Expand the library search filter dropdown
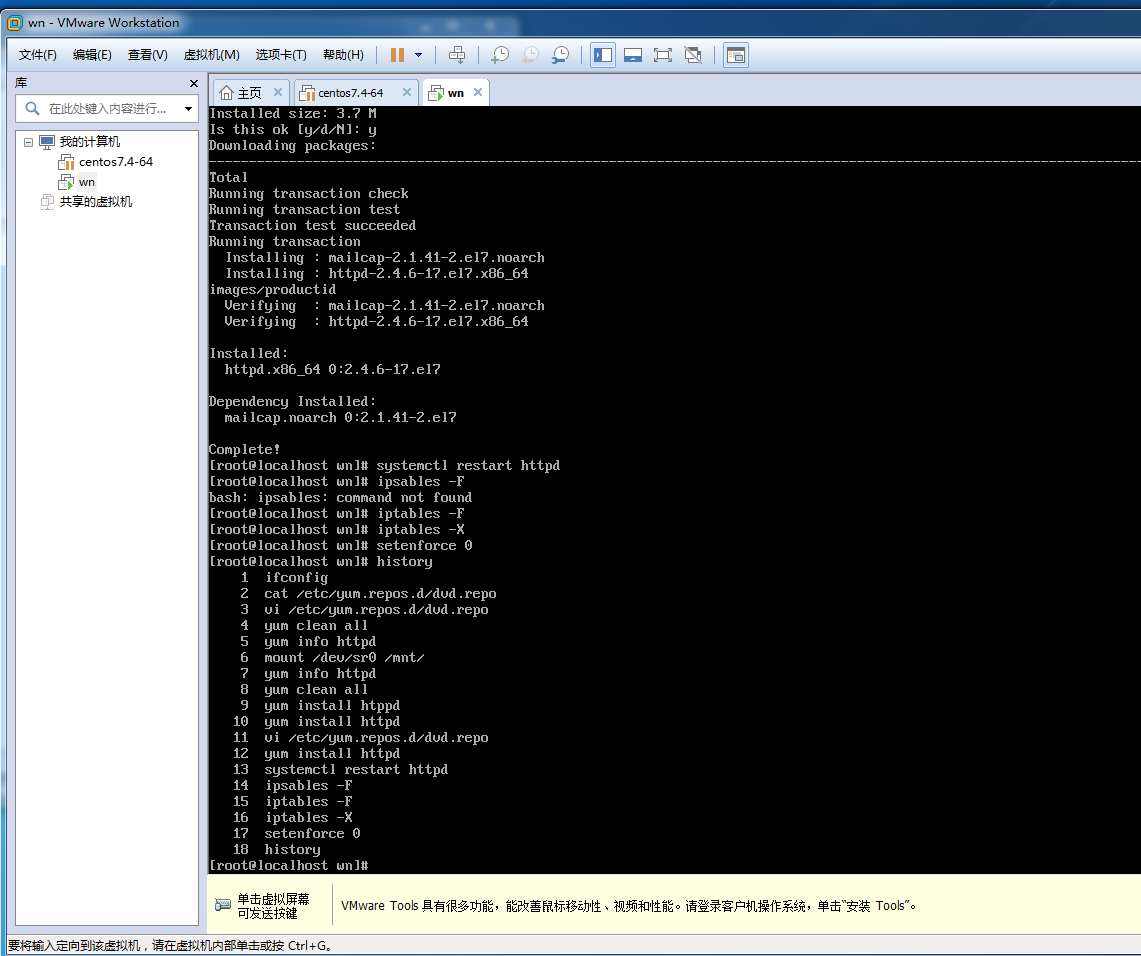Image resolution: width=1141 pixels, height=956 pixels. pos(188,109)
